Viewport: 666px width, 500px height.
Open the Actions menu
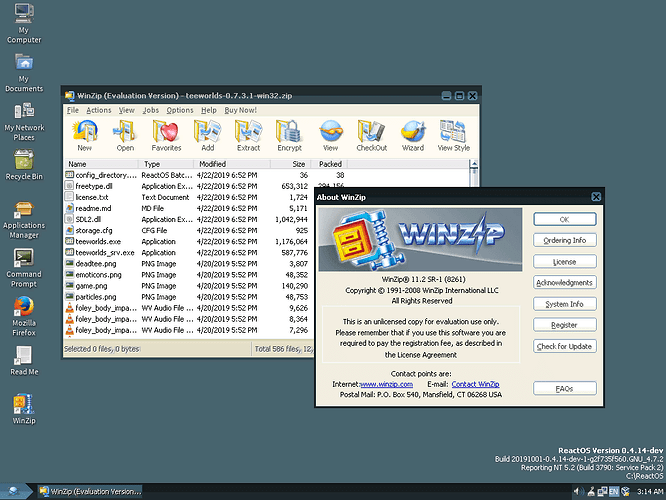pyautogui.click(x=99, y=110)
